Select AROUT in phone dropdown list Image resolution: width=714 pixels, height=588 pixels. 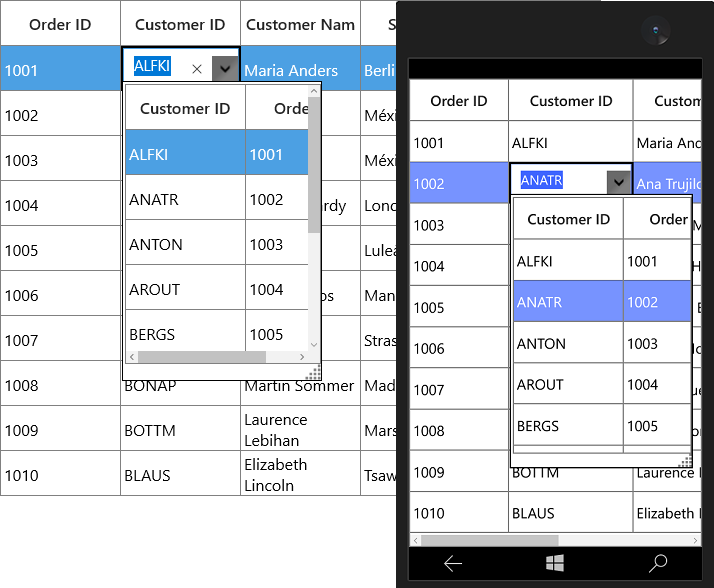(568, 385)
